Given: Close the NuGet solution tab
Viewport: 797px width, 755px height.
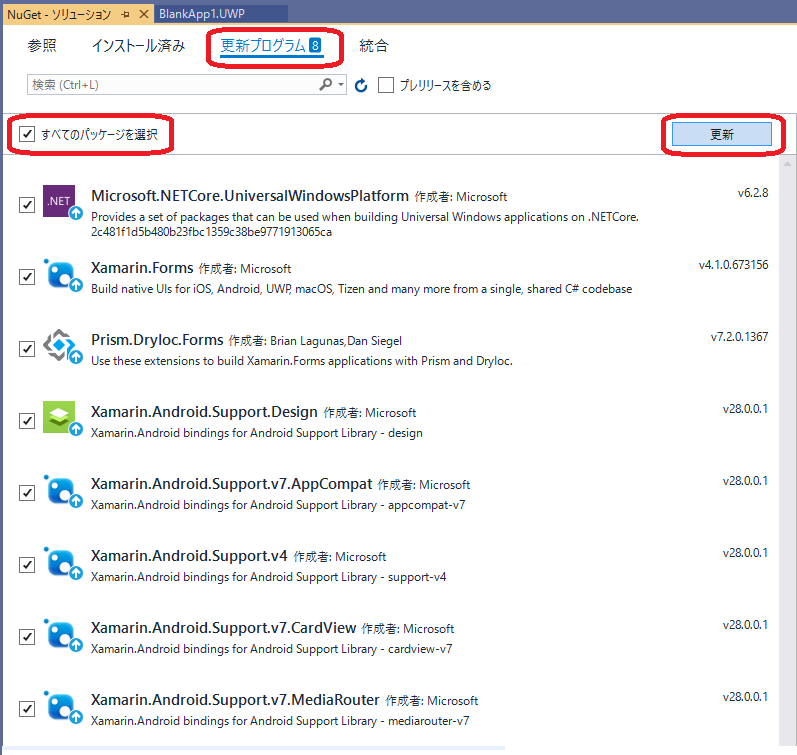Looking at the screenshot, I should [144, 14].
